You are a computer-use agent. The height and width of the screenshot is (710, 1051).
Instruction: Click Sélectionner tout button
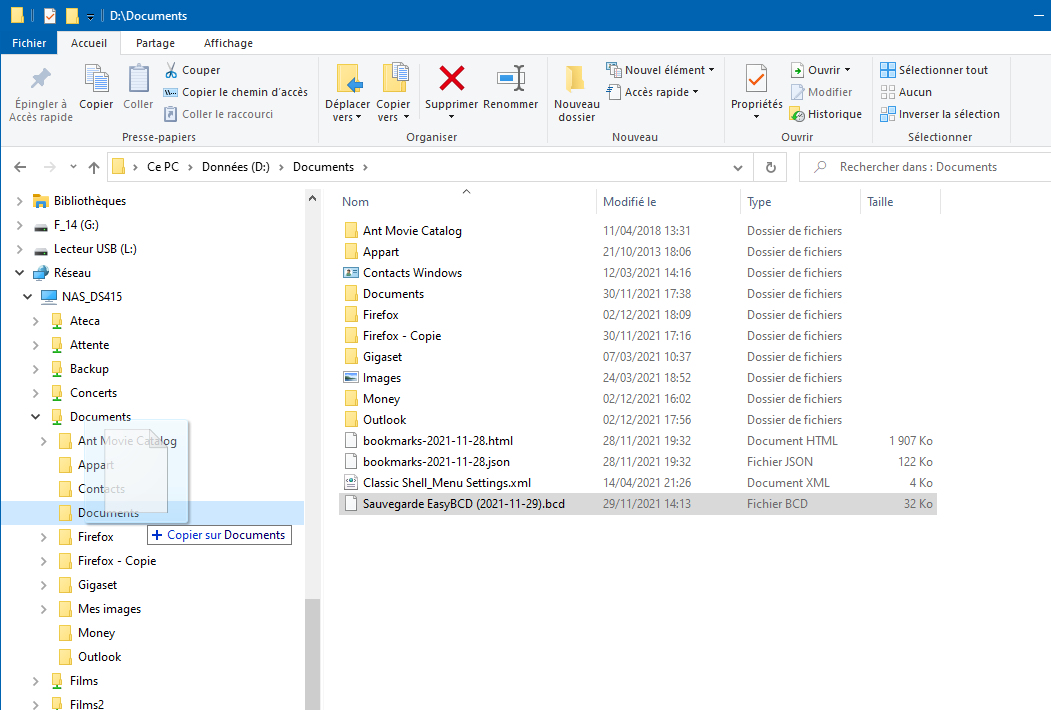tap(934, 70)
